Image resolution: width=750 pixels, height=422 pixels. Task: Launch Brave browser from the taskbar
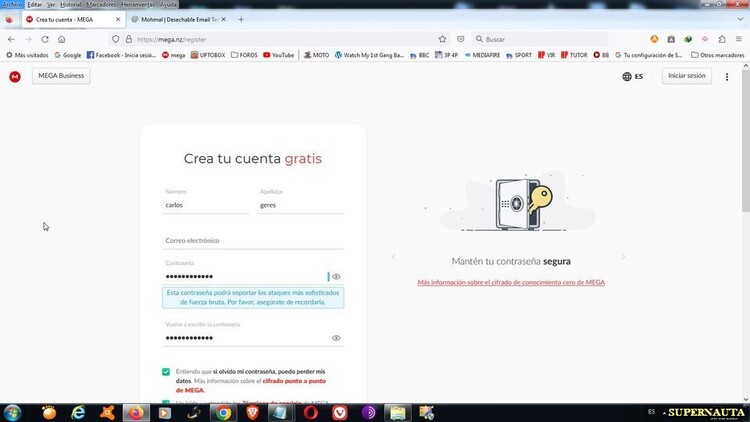tap(253, 412)
